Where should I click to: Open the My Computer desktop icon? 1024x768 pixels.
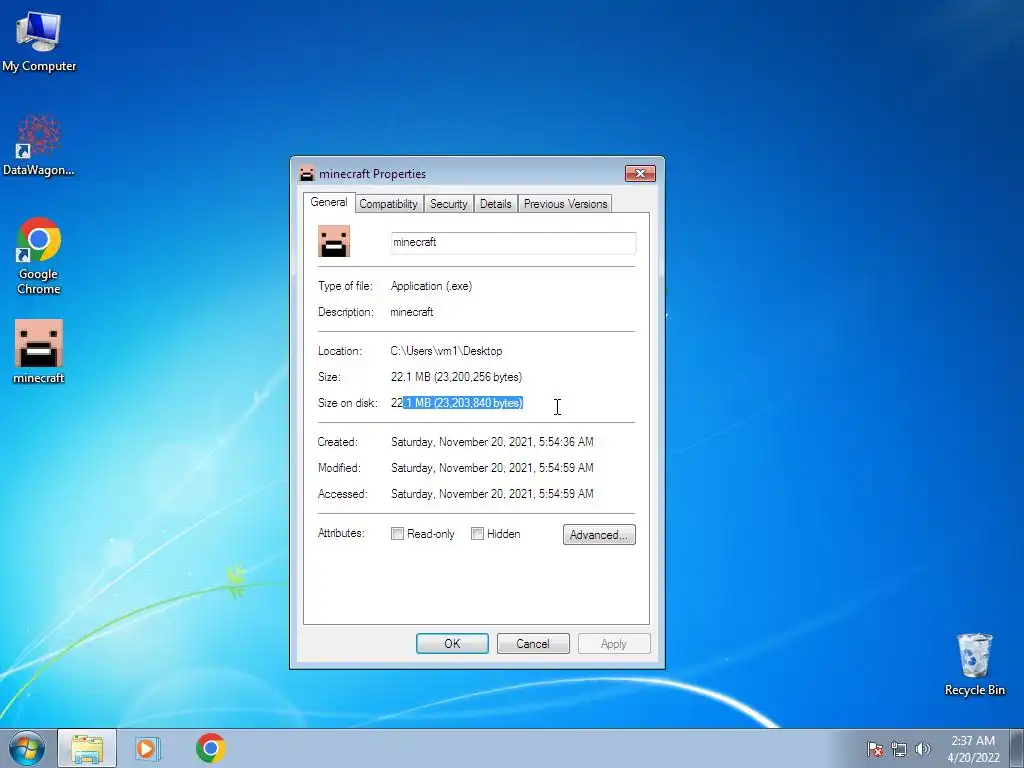[39, 41]
